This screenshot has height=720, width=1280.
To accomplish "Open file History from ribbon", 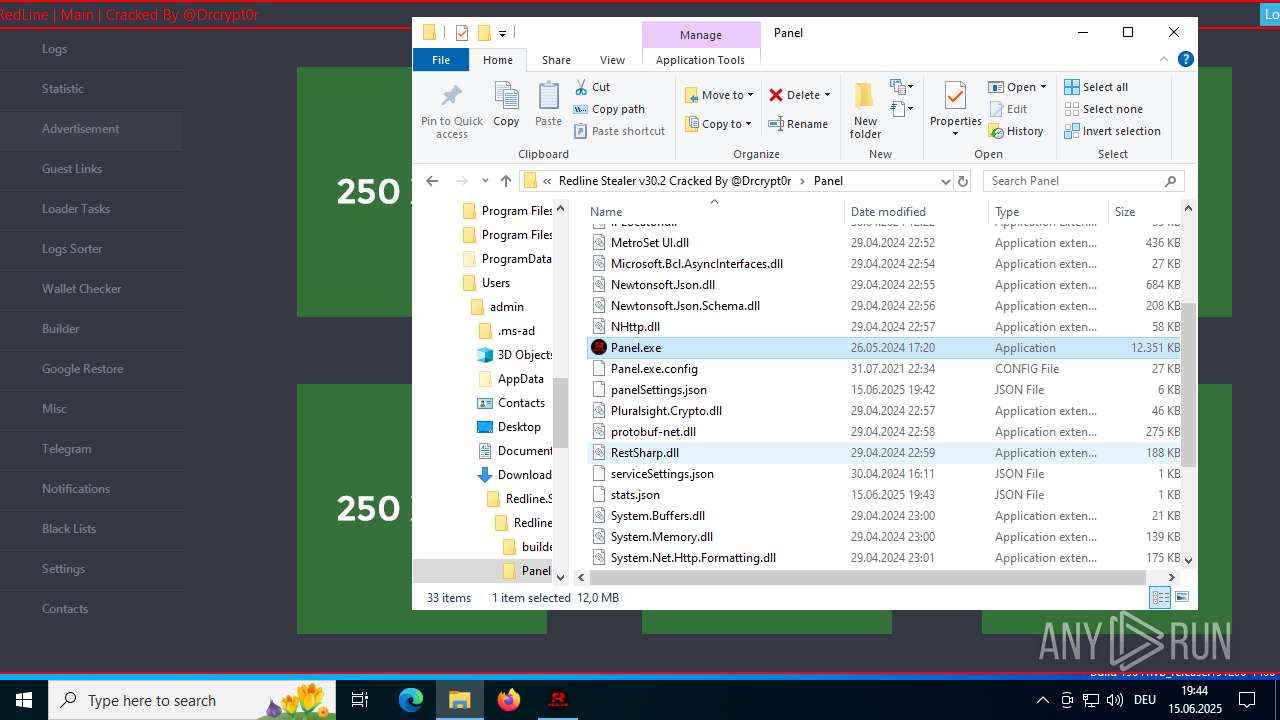I will point(1016,131).
